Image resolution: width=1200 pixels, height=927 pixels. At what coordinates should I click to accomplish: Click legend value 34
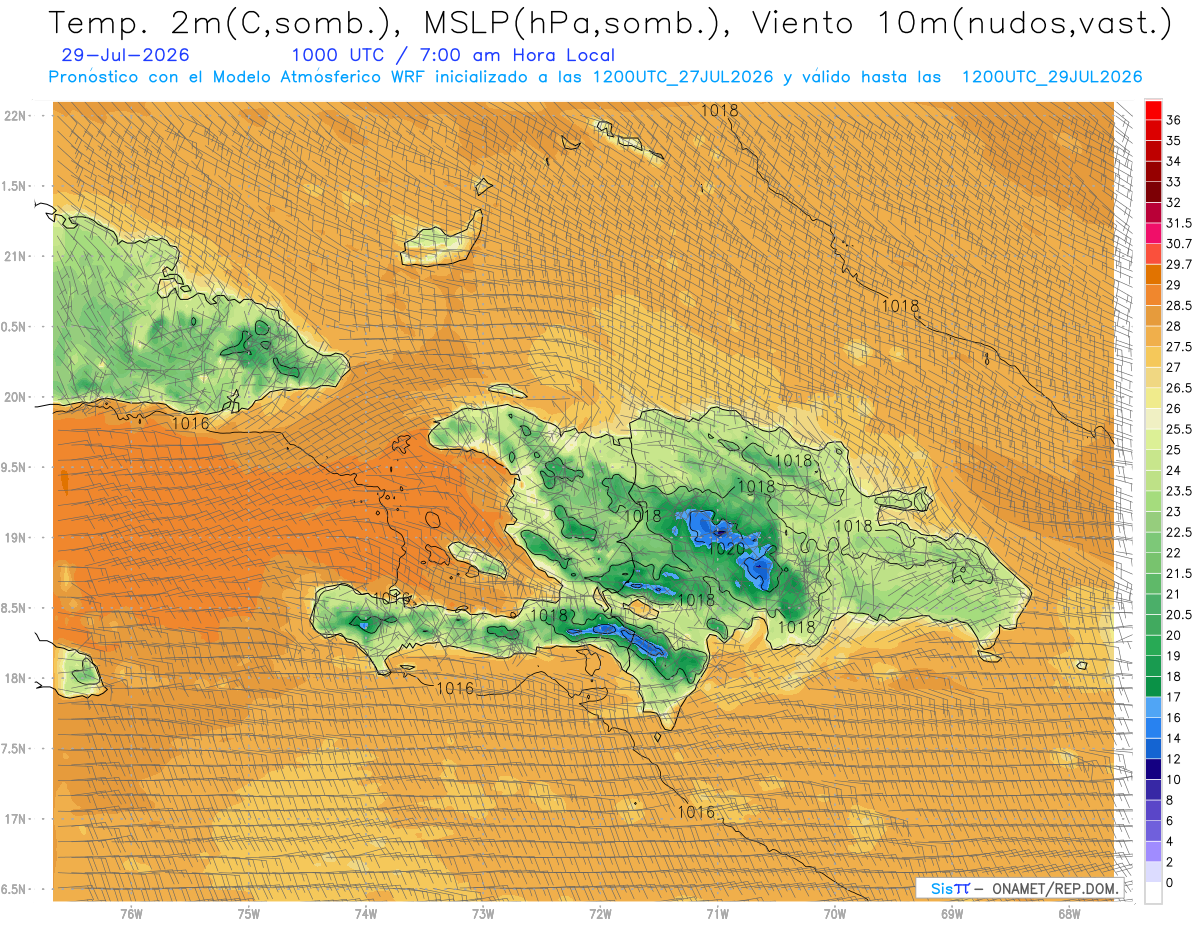(x=1174, y=162)
